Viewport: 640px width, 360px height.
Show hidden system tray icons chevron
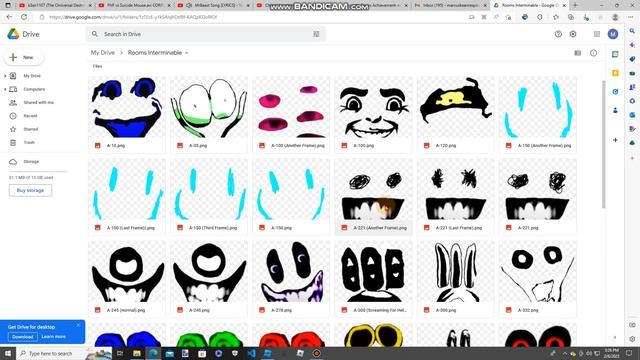[x=564, y=353]
